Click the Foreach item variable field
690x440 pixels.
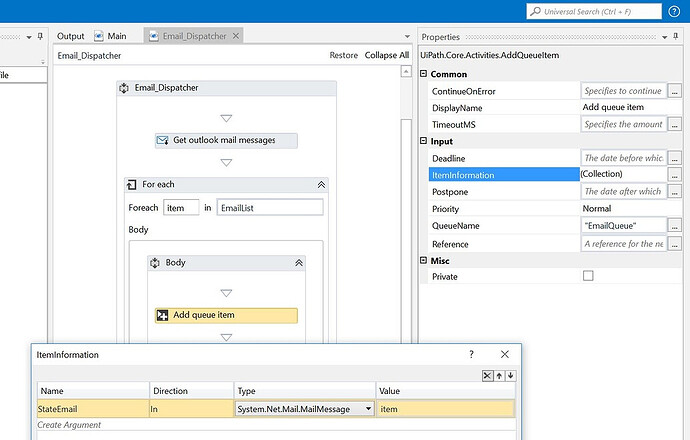coord(181,208)
